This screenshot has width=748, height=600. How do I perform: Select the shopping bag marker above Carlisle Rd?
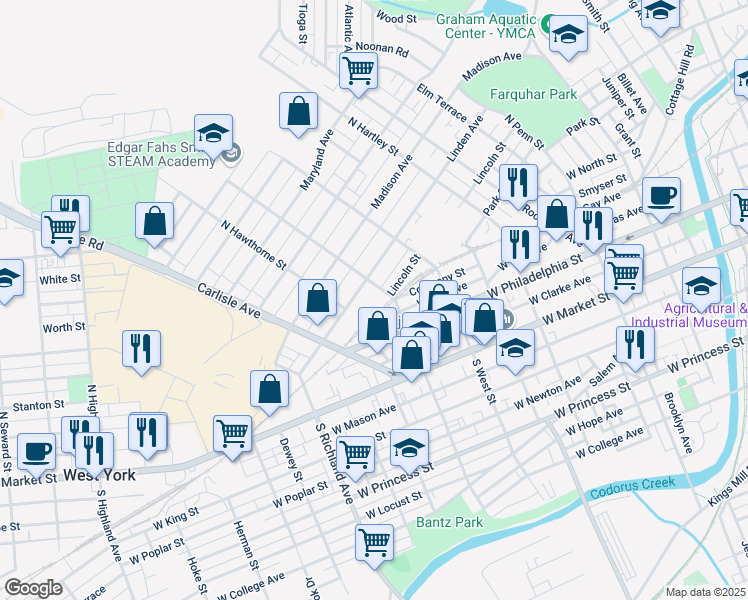tap(154, 222)
